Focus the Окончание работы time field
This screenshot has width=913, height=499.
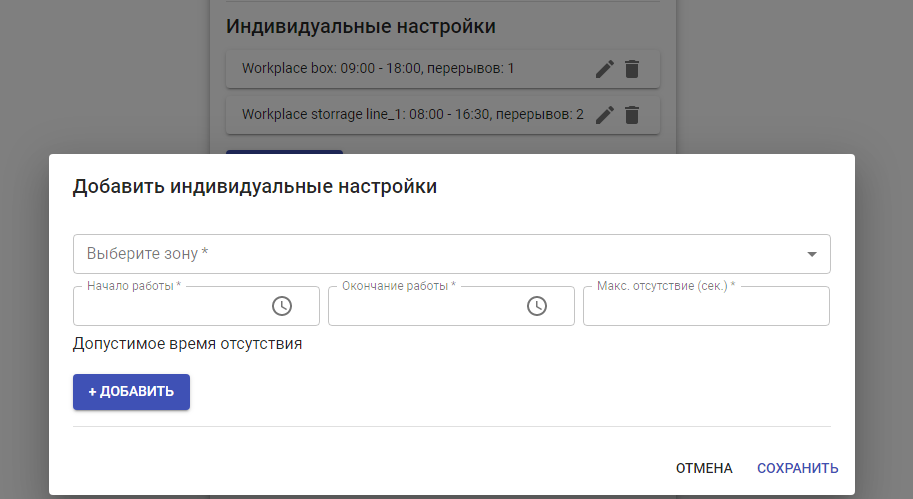click(425, 307)
